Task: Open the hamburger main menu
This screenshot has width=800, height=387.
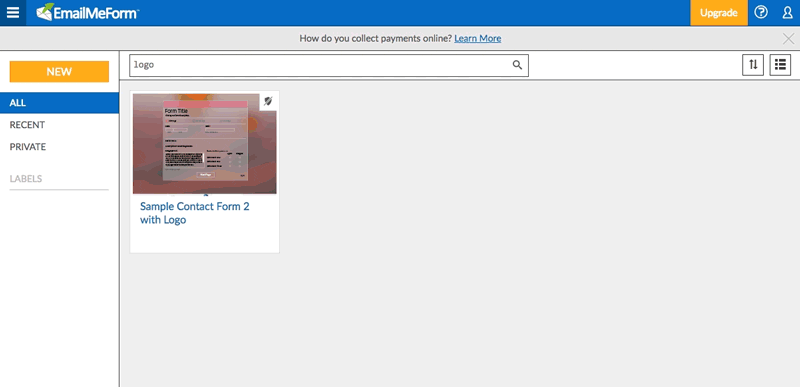Action: [x=13, y=13]
